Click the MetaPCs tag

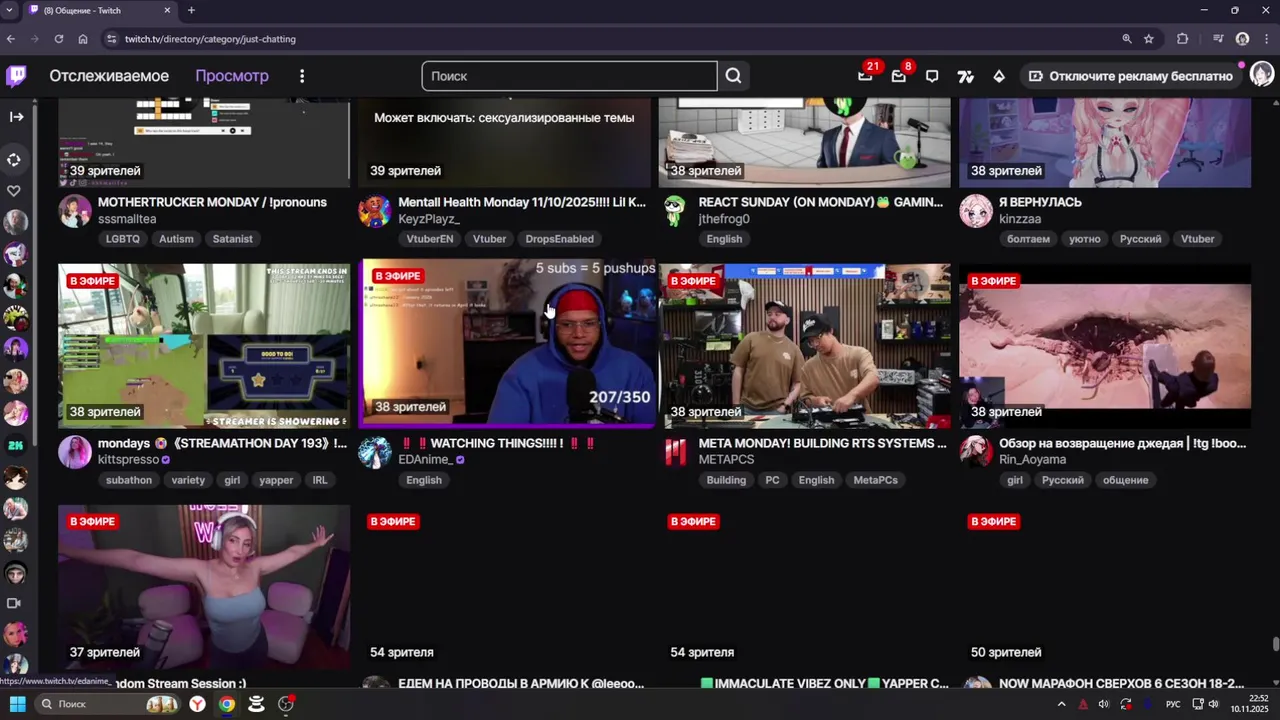pos(875,480)
